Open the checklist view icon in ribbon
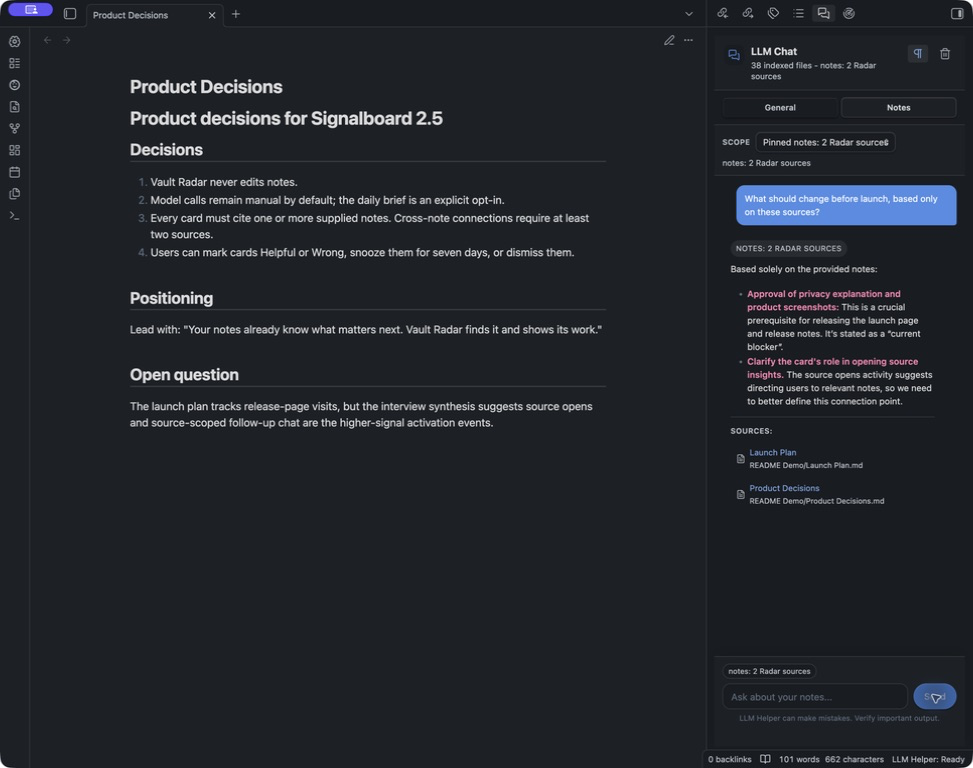973x768 pixels. coord(15,63)
